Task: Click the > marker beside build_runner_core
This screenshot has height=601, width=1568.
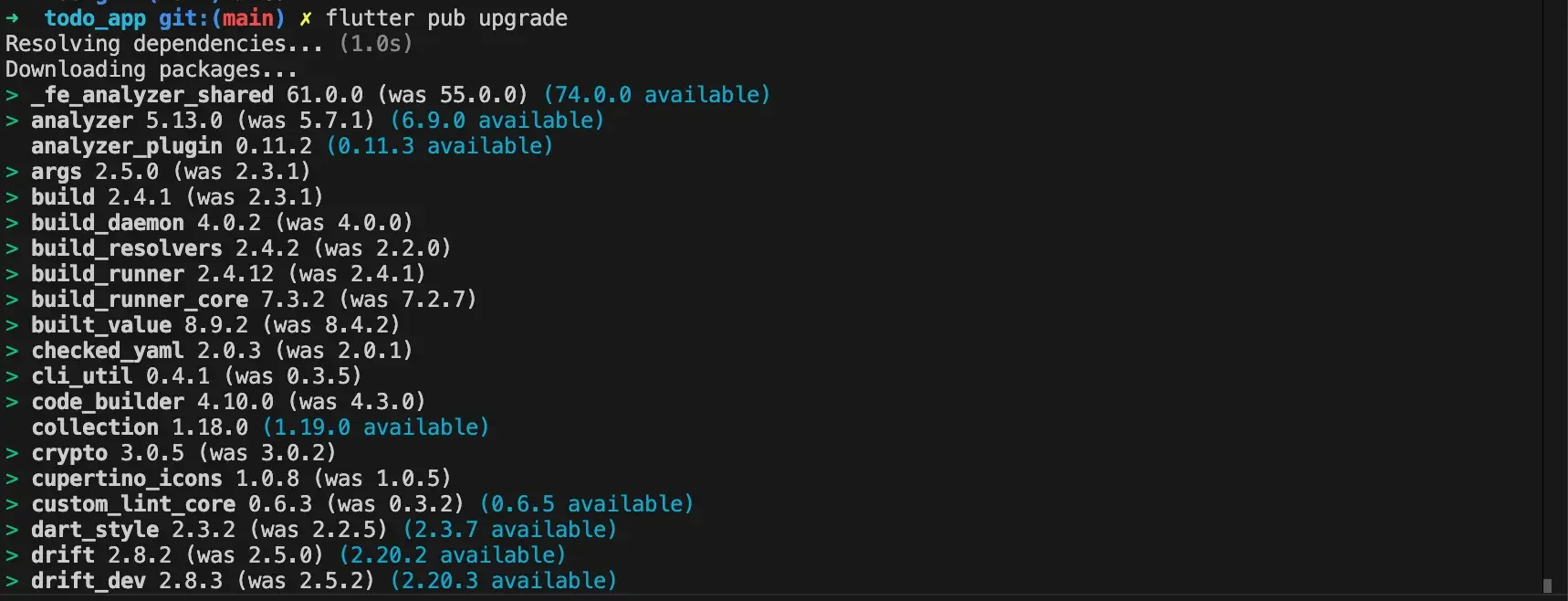Action: [11, 300]
